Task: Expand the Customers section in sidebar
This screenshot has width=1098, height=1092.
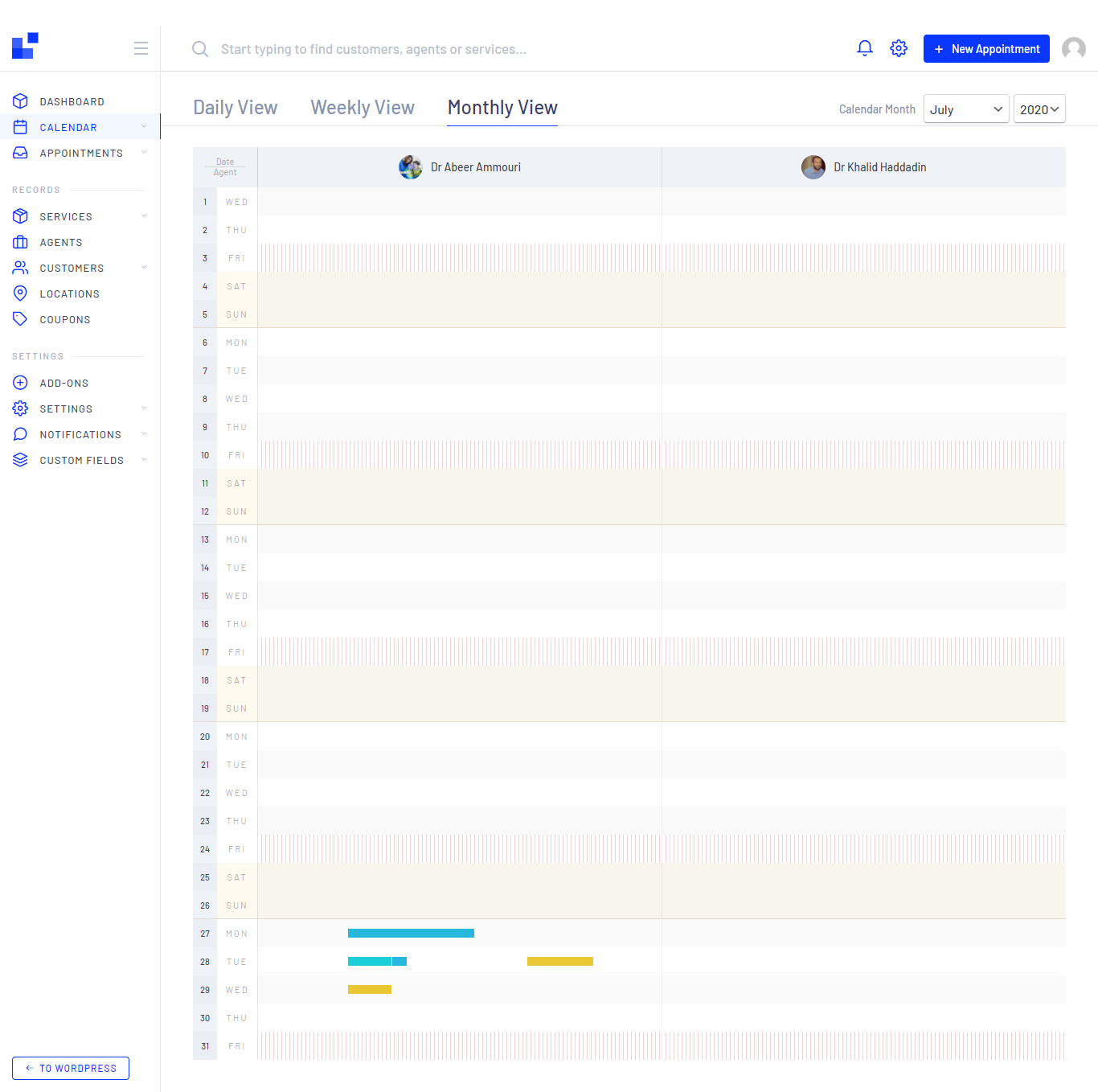Action: [x=143, y=267]
